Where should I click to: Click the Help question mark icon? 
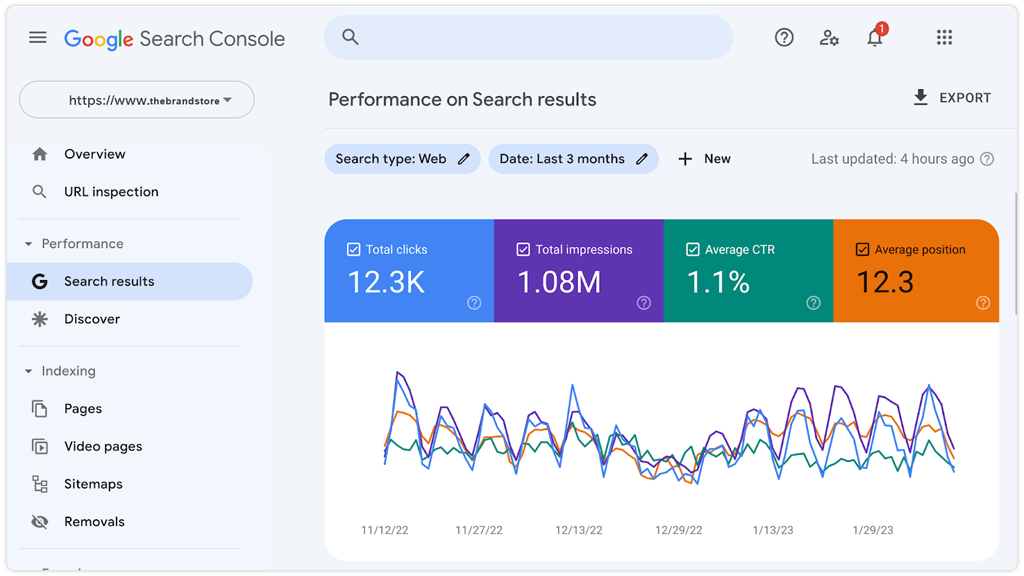(x=784, y=38)
